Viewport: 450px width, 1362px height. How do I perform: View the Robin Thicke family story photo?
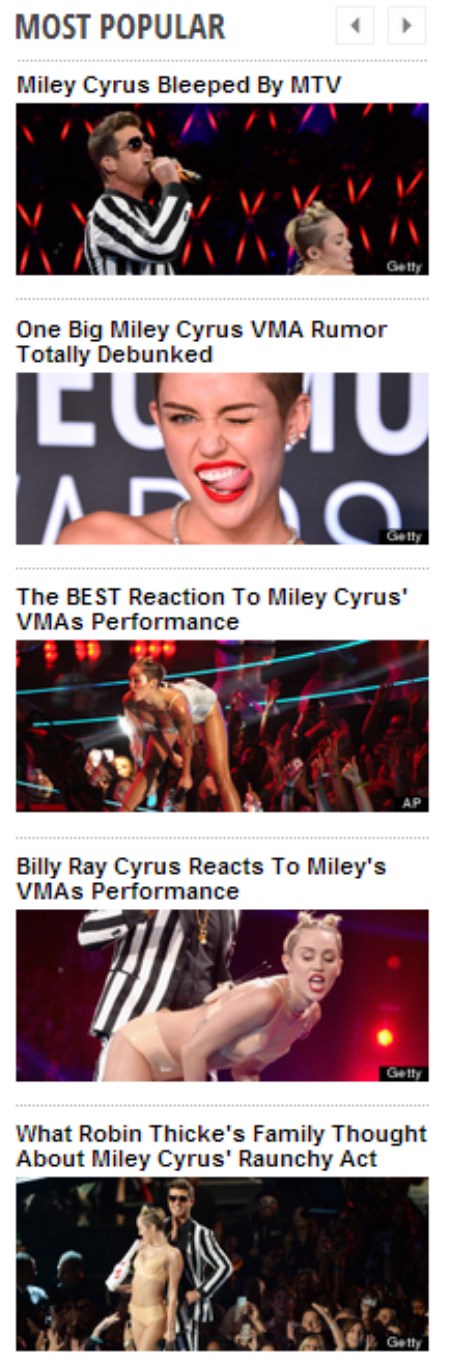[x=222, y=1263]
